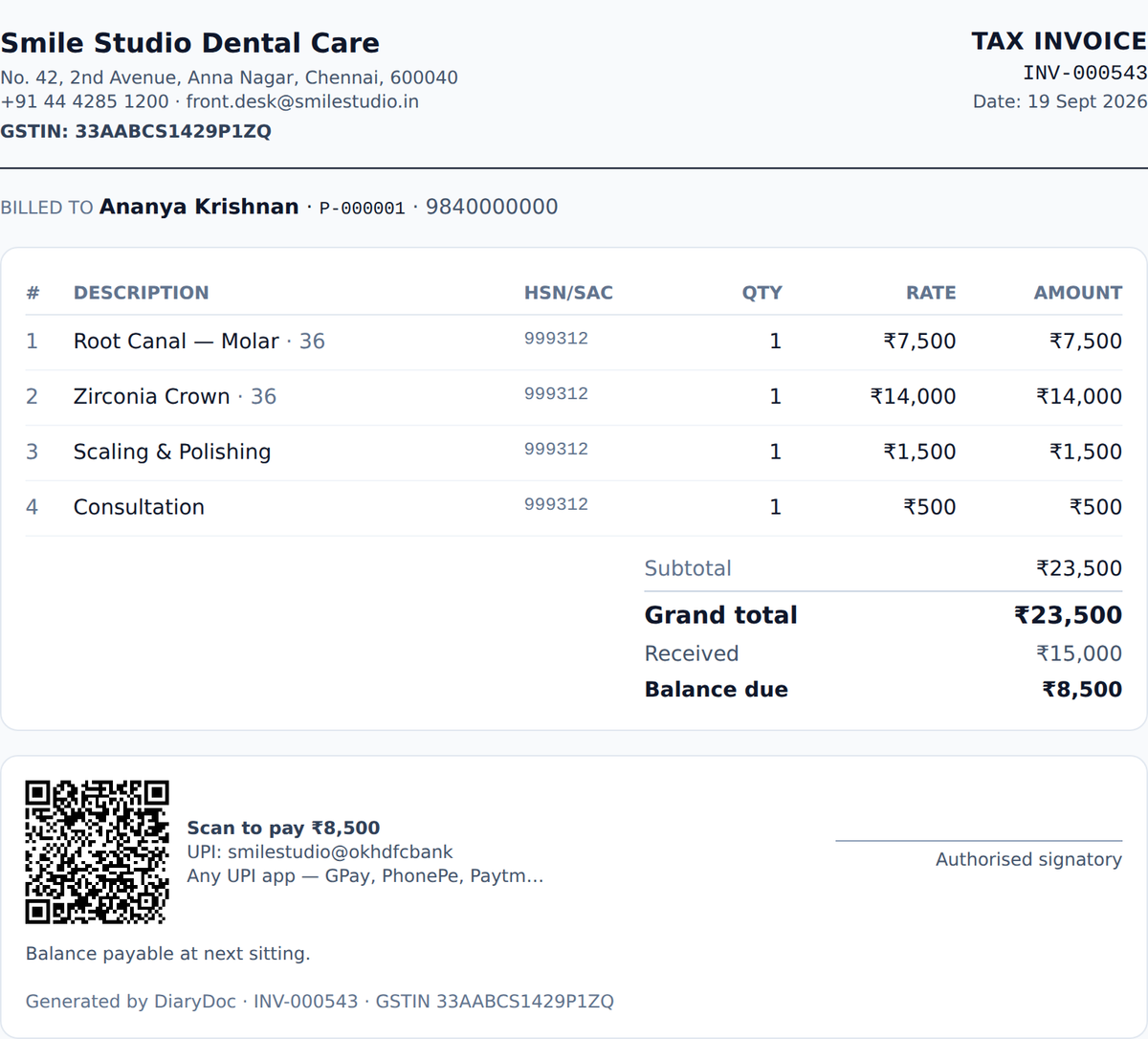This screenshot has height=1039, width=1148.
Task: Select invoice number INV-000543 at top
Action: [x=1085, y=73]
